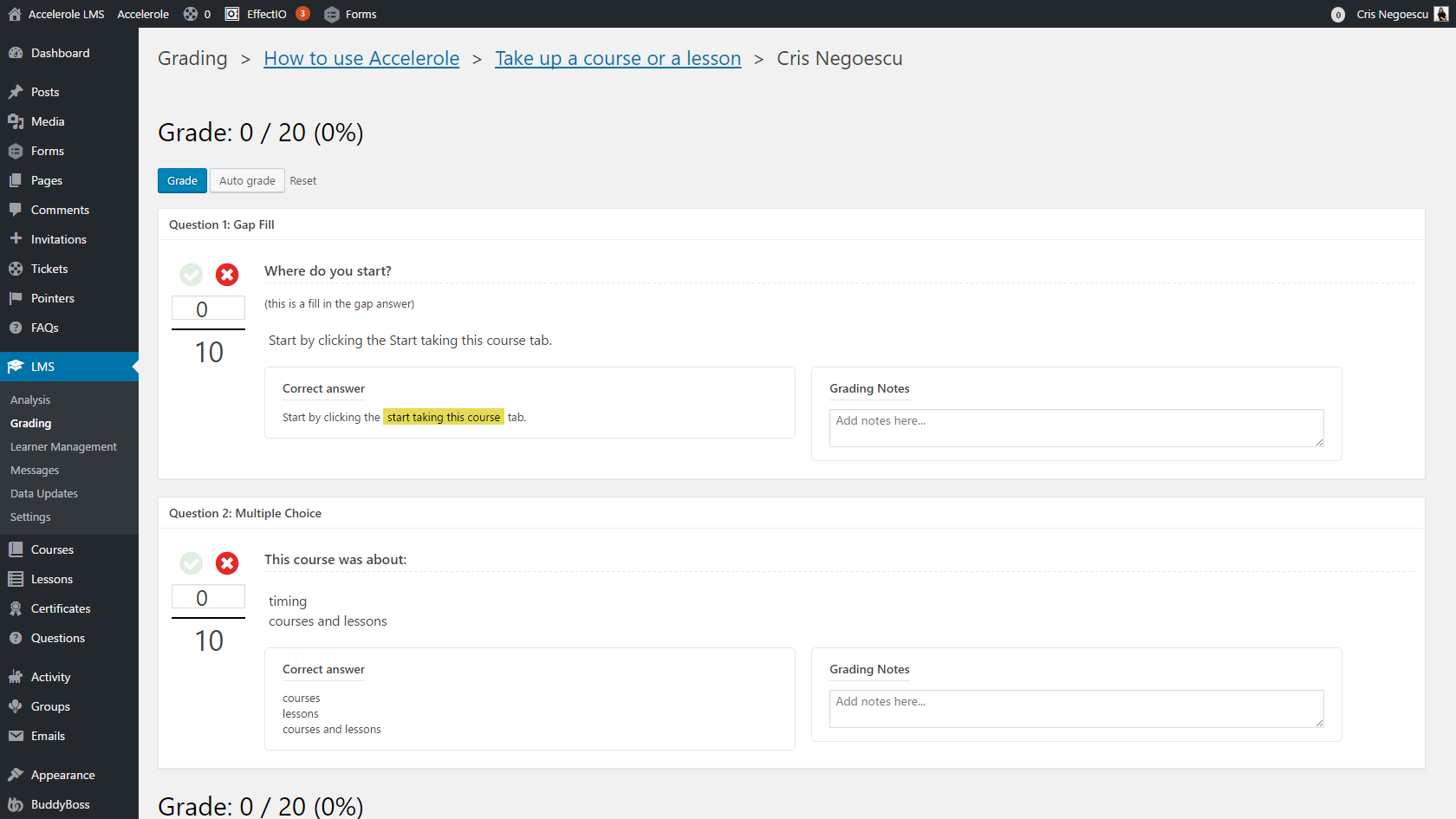The image size is (1456, 819).
Task: Click the blue Grade button
Action: [x=182, y=180]
